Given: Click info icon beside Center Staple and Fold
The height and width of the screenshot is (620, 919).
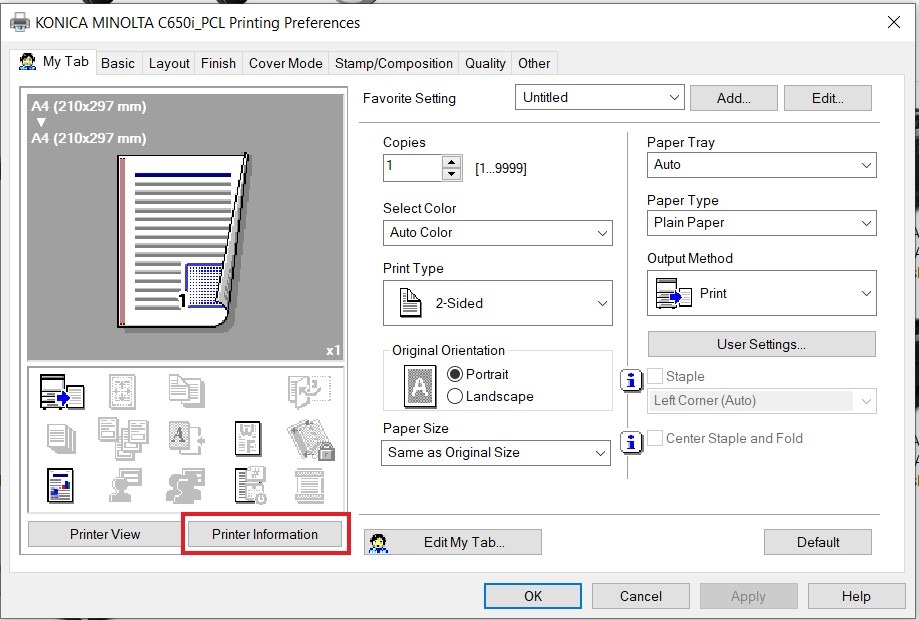Looking at the screenshot, I should tap(632, 441).
